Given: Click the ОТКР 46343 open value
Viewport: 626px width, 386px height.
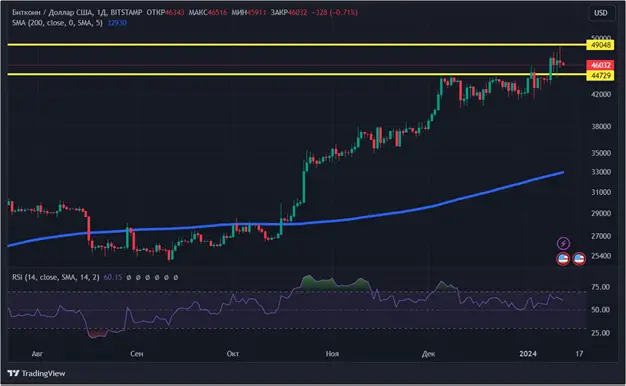Looking at the screenshot, I should pyautogui.click(x=165, y=12).
